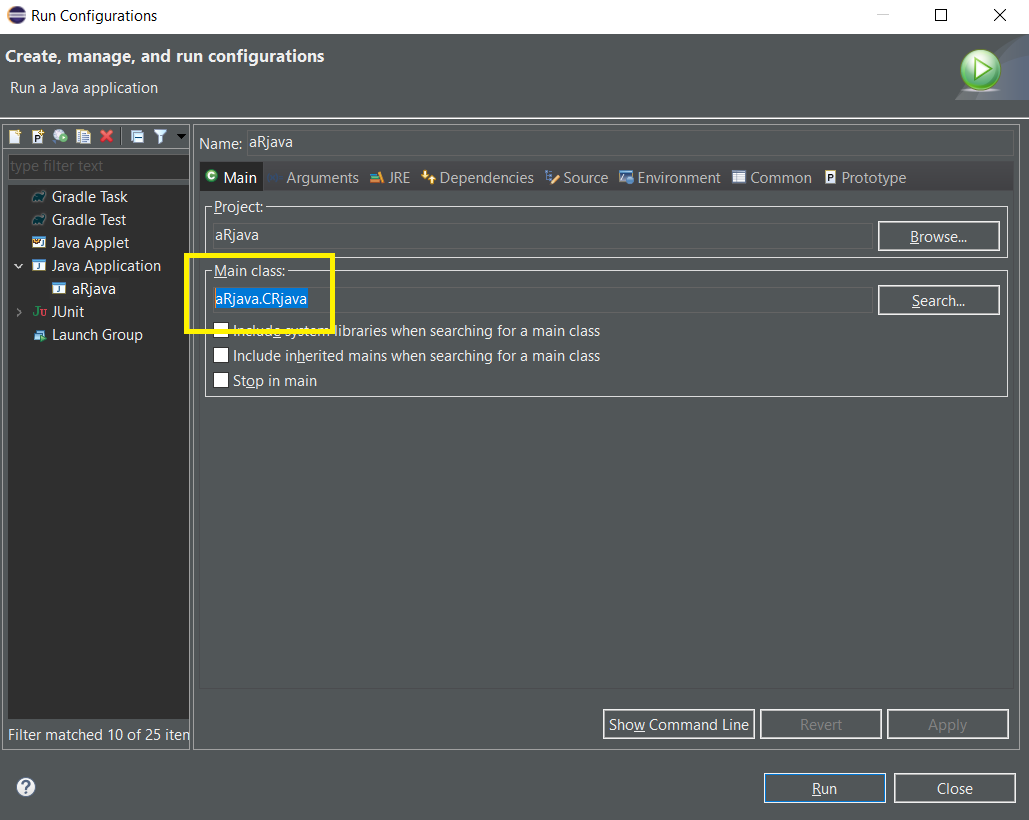Click the Launch Group icon
1029x820 pixels.
39,335
